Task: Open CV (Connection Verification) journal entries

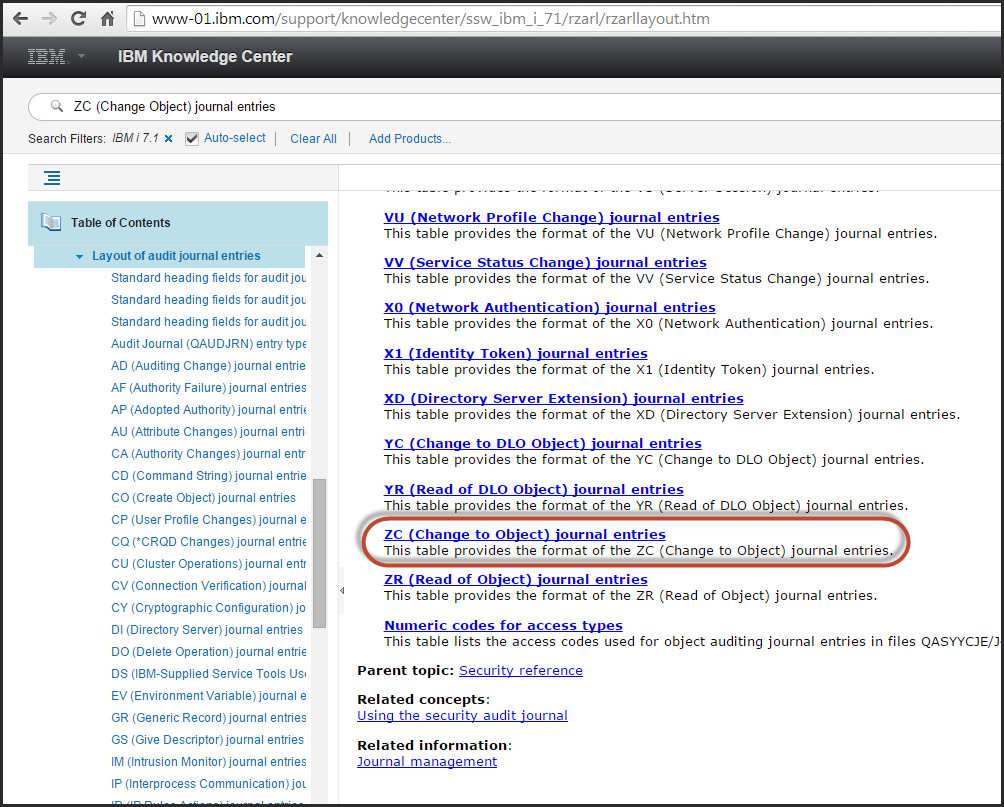Action: 208,585
